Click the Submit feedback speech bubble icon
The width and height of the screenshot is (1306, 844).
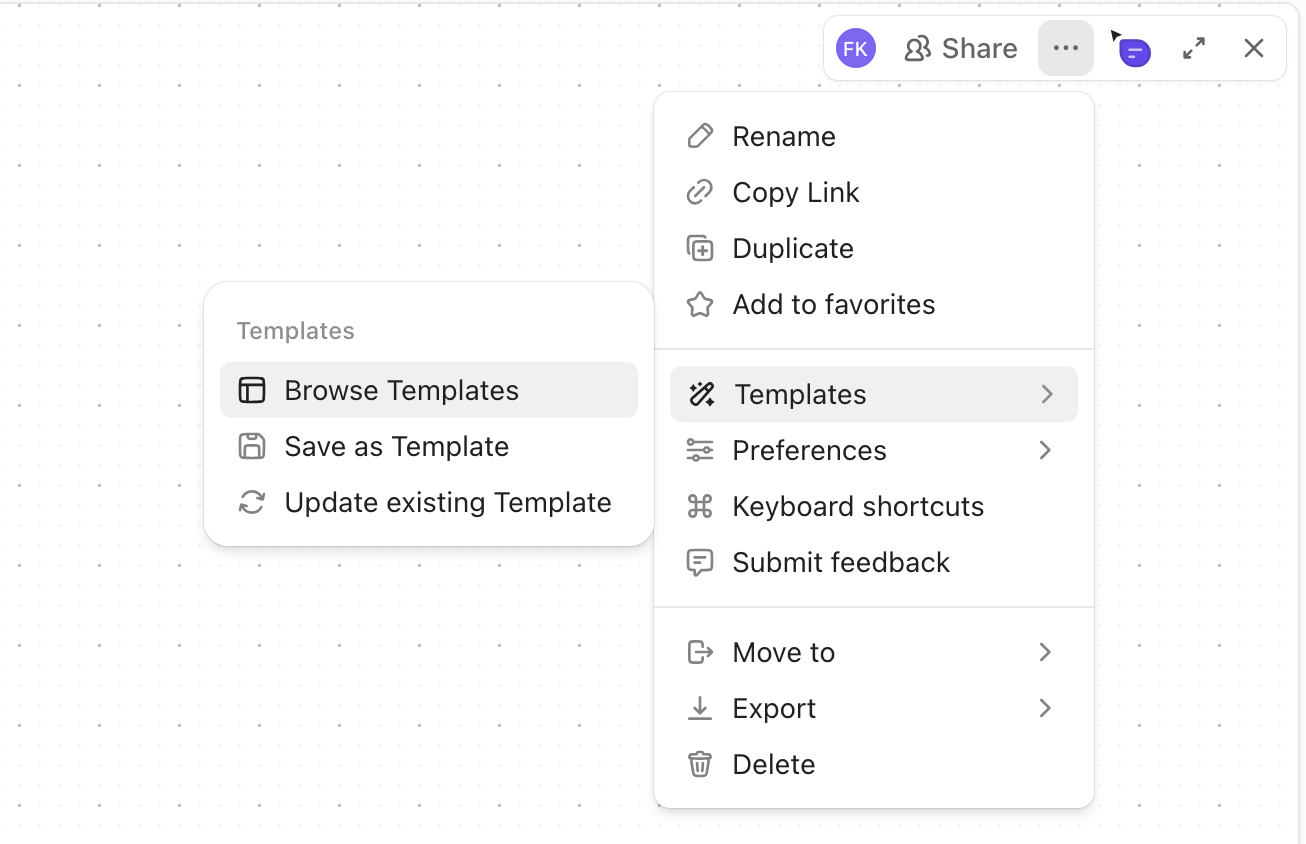700,562
